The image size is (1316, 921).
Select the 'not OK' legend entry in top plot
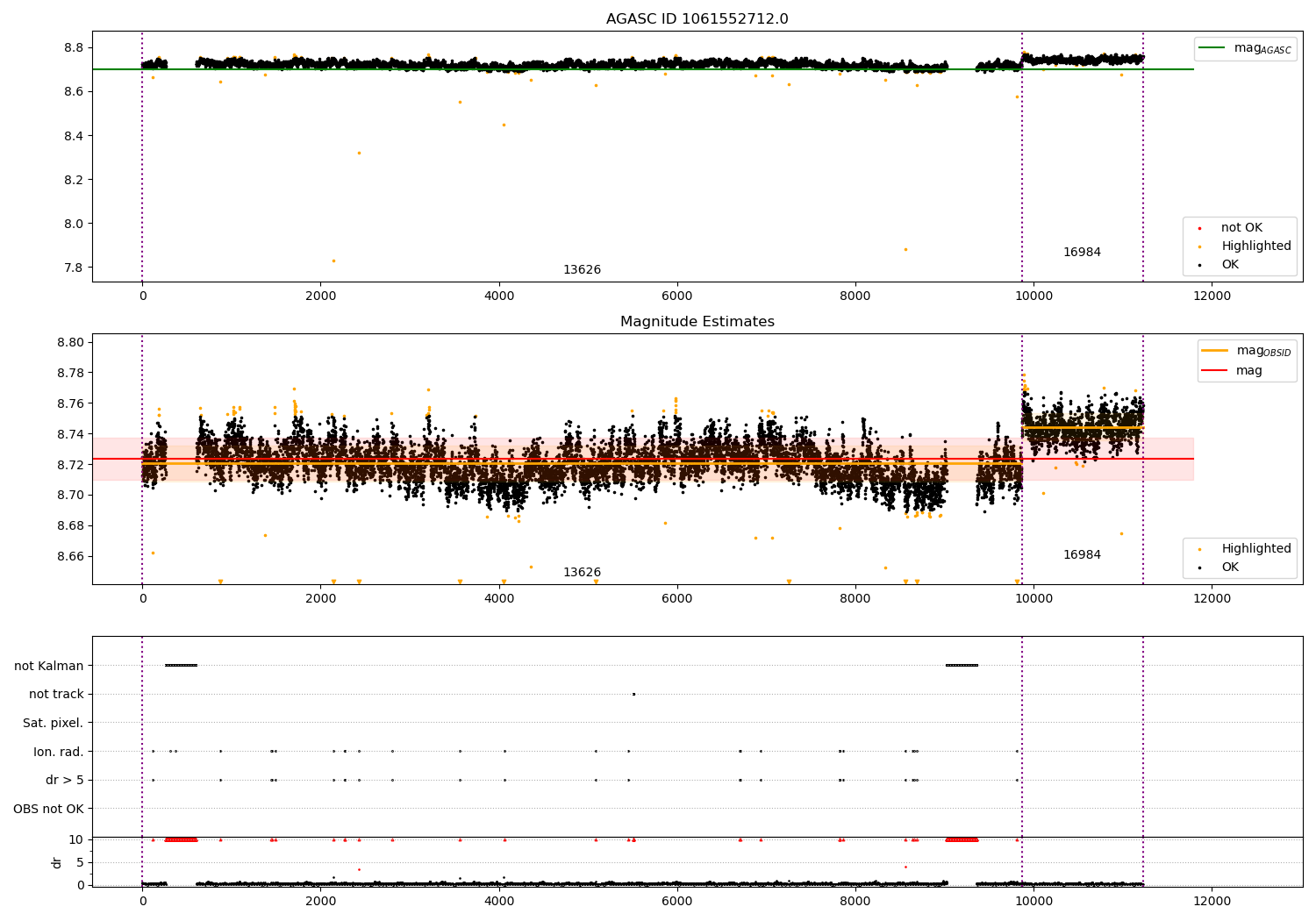click(x=1241, y=228)
